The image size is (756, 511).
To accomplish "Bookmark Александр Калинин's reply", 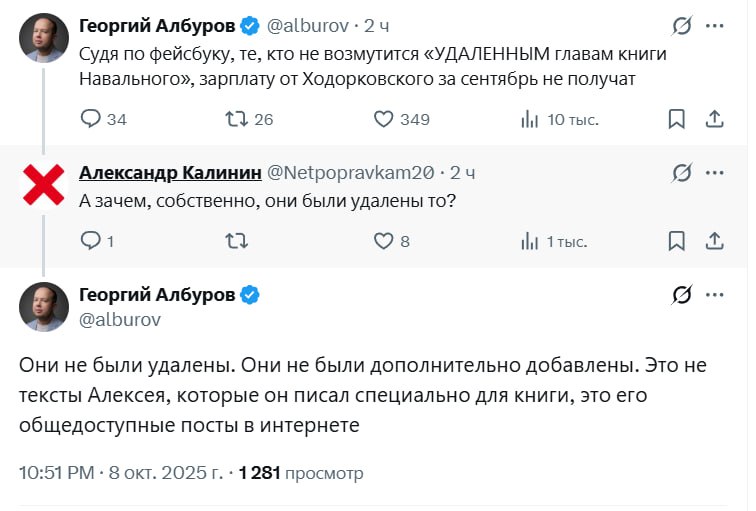I will (677, 241).
